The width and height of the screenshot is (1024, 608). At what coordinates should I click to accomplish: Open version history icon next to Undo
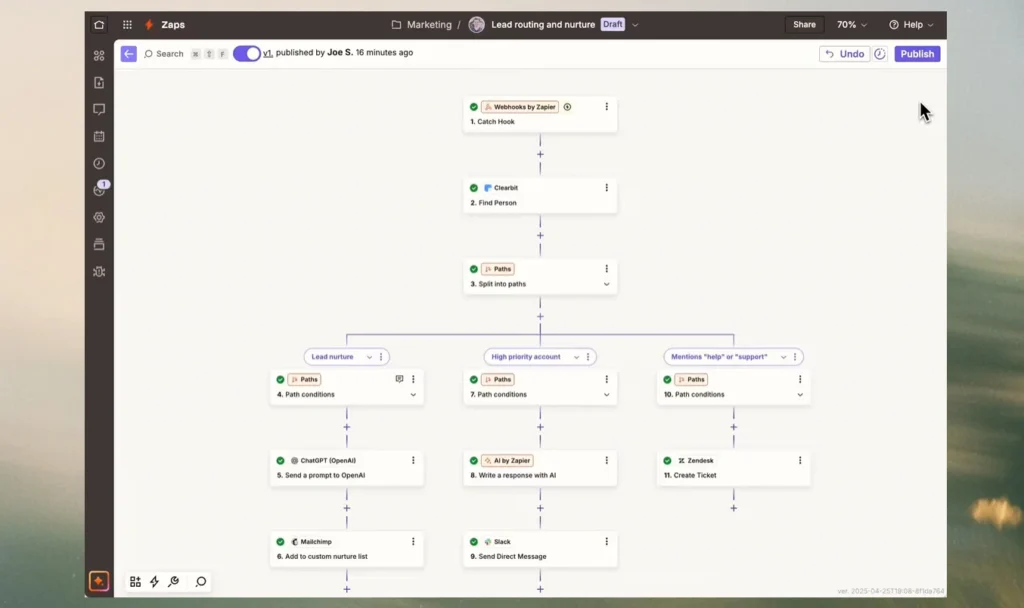coord(880,54)
